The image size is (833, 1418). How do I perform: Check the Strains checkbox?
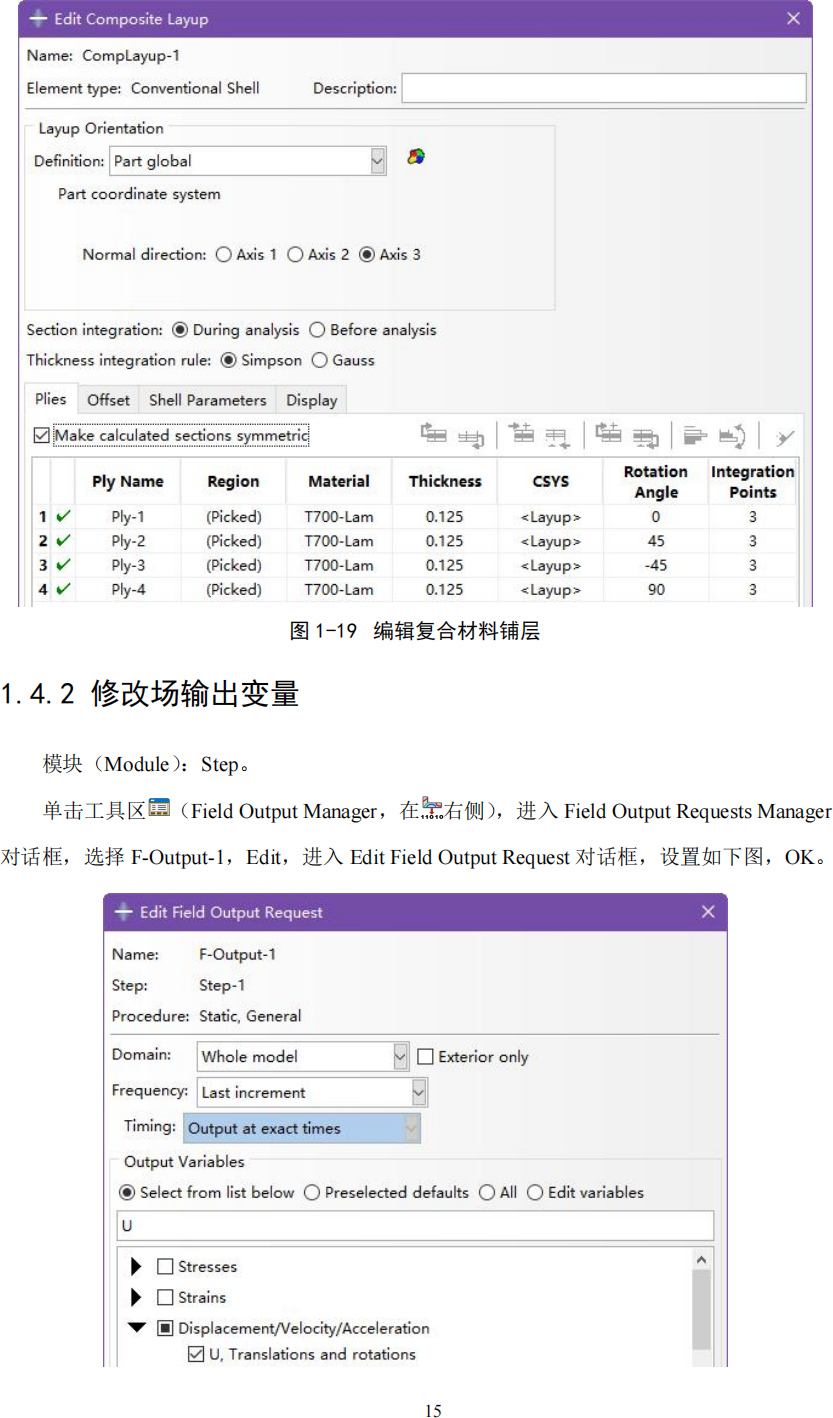click(165, 1297)
